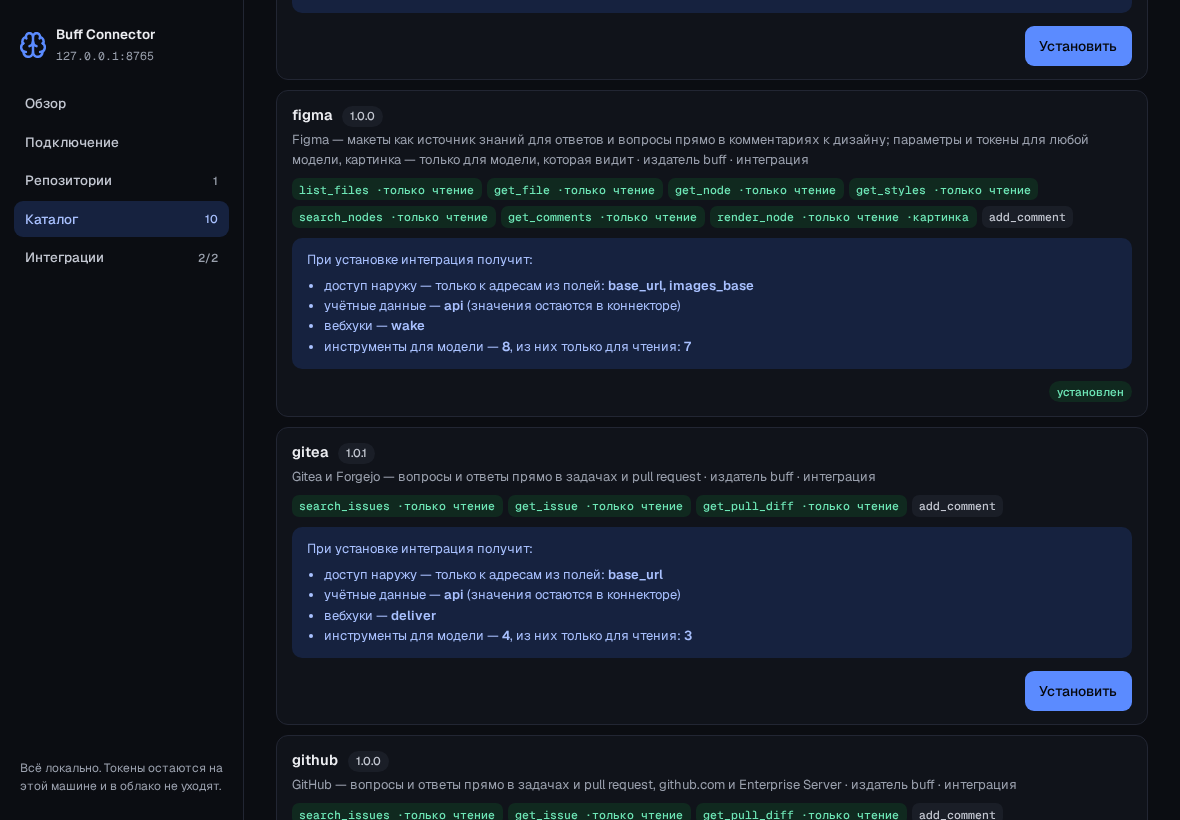Install the gitea integration with Установить
The height and width of the screenshot is (820, 1180).
(x=1078, y=691)
